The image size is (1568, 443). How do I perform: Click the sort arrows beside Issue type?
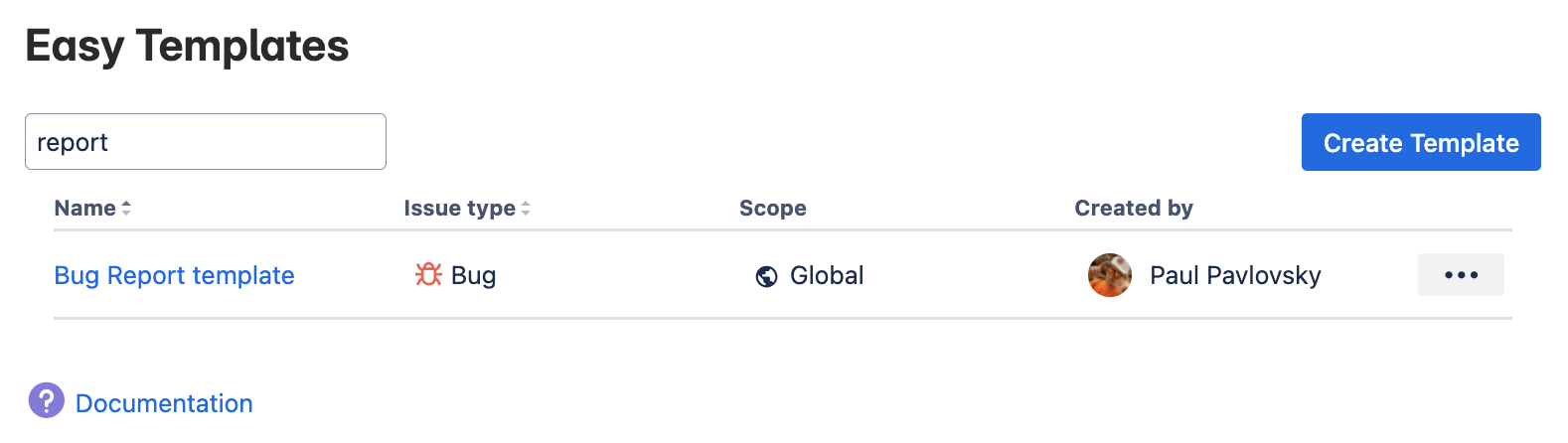coord(526,209)
